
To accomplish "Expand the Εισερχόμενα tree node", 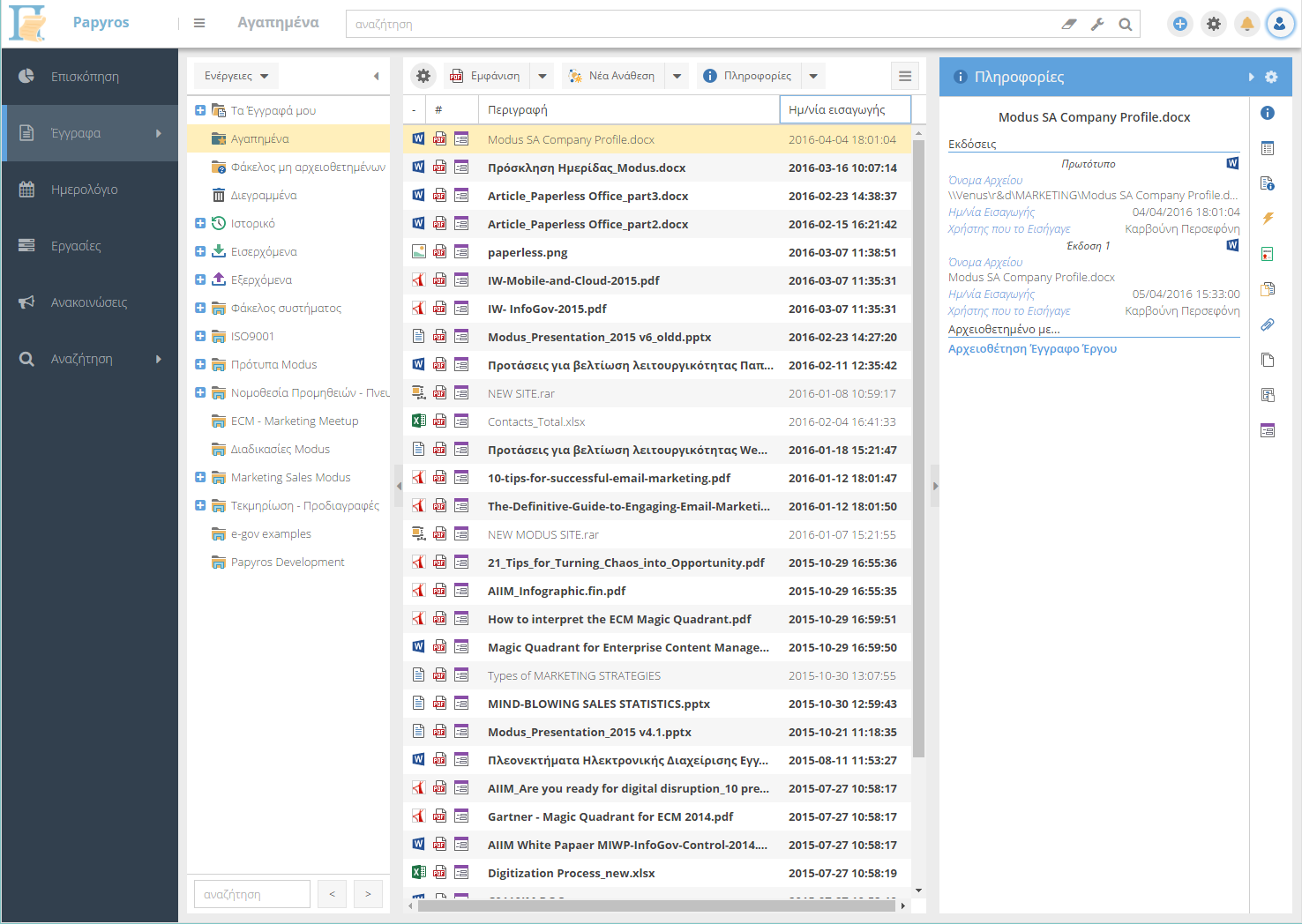I will click(200, 251).
